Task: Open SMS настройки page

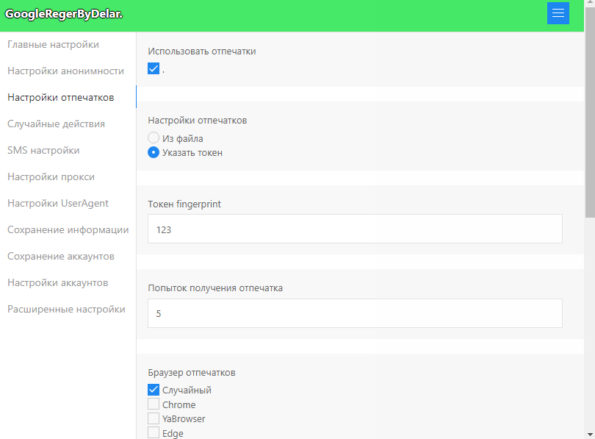Action: tap(44, 150)
